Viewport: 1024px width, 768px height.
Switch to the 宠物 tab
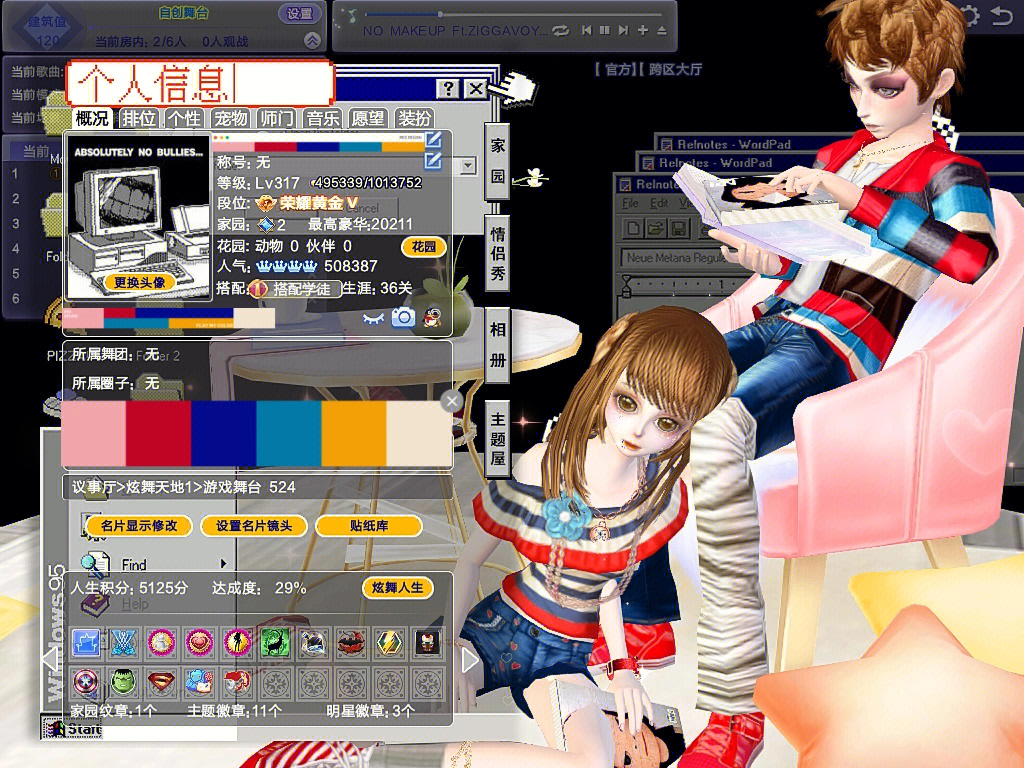click(x=230, y=118)
